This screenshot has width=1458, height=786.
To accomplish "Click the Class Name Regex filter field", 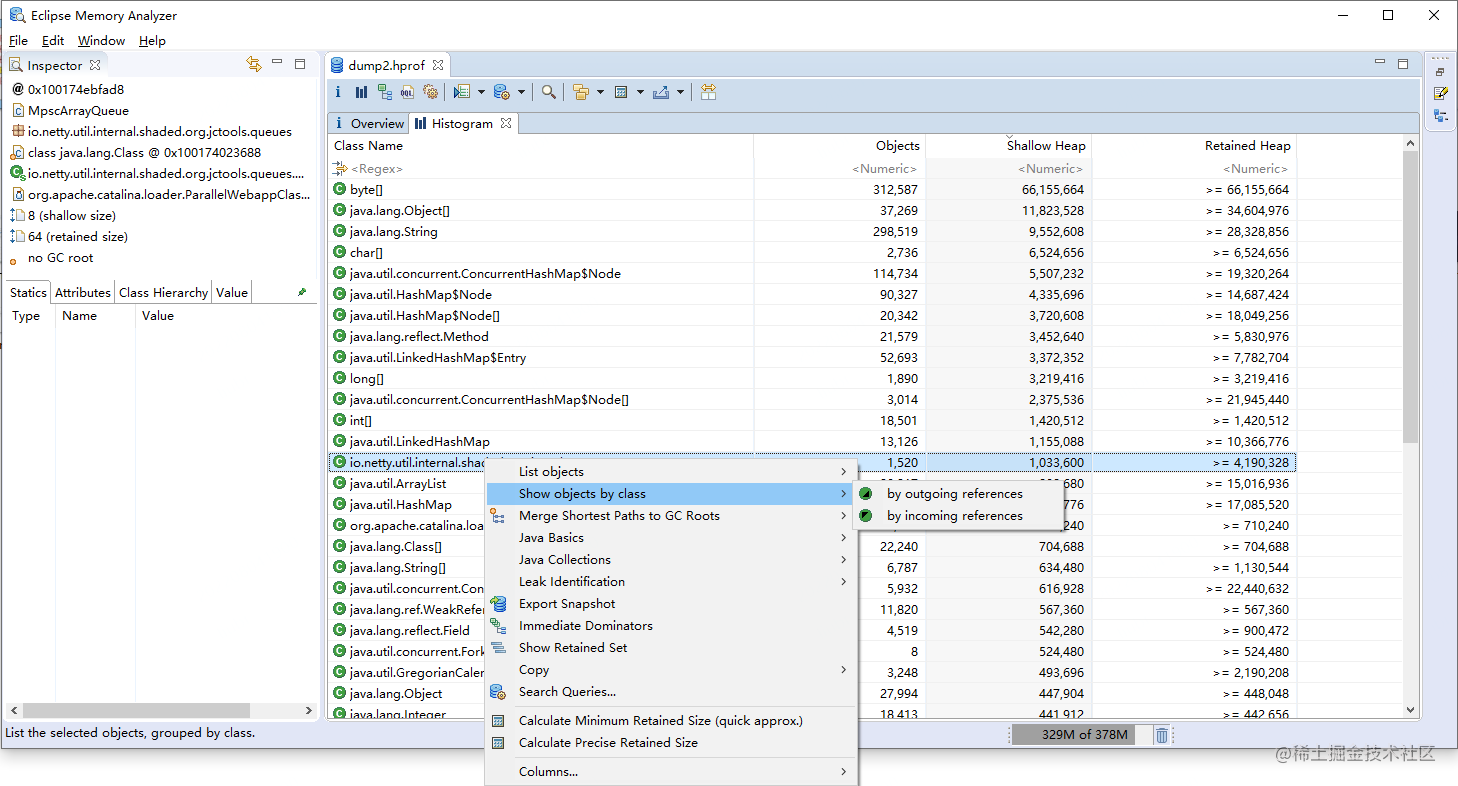I will coord(541,169).
